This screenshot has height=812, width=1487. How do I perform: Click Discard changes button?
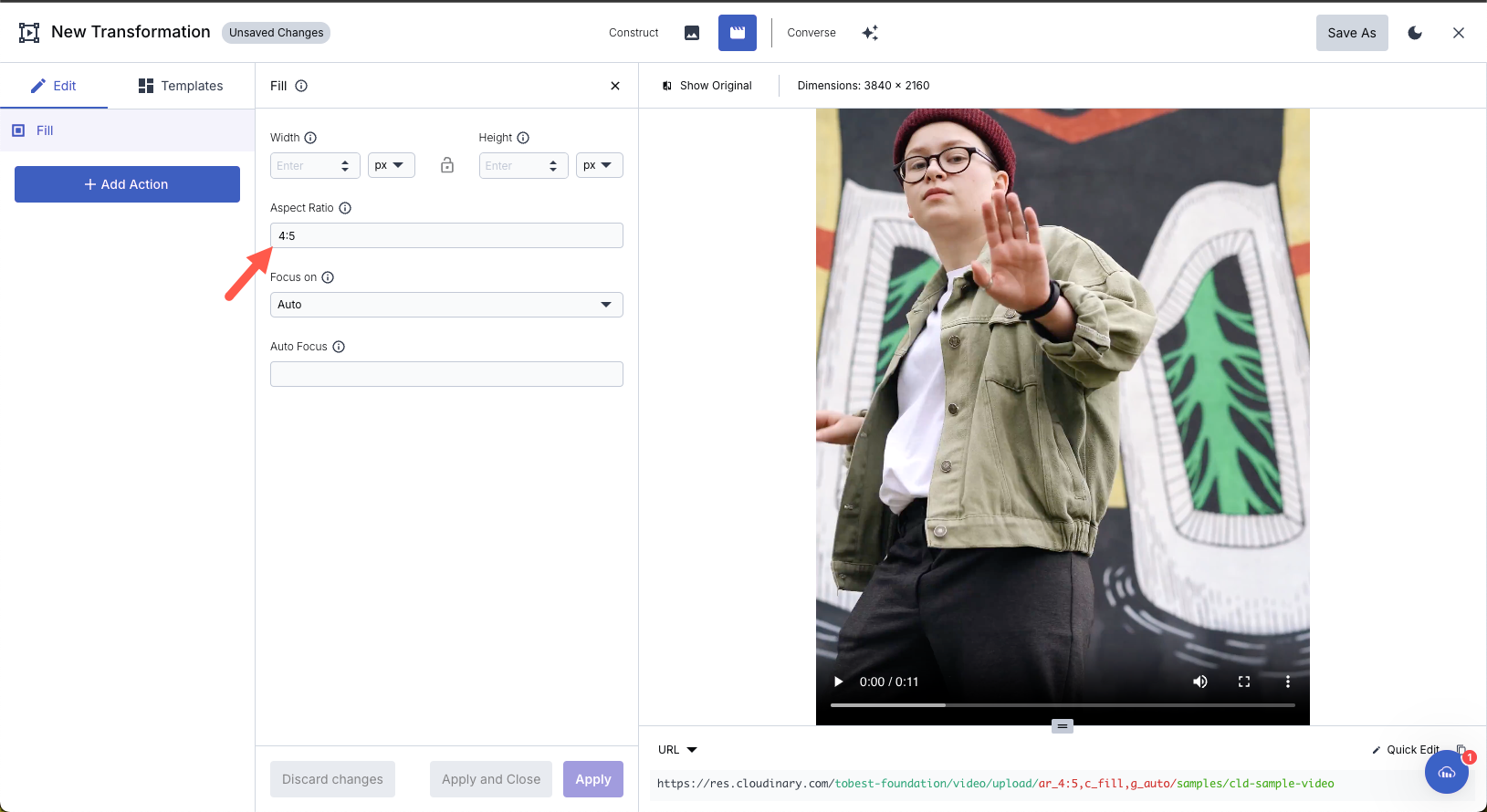pos(332,779)
